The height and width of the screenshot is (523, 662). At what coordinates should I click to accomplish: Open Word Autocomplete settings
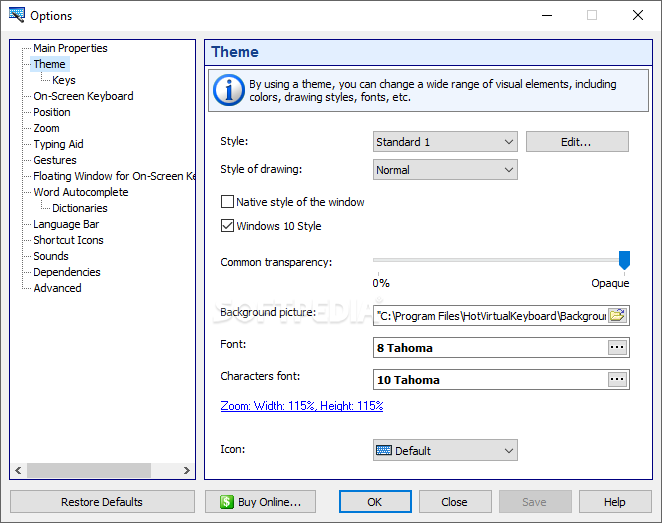(81, 192)
